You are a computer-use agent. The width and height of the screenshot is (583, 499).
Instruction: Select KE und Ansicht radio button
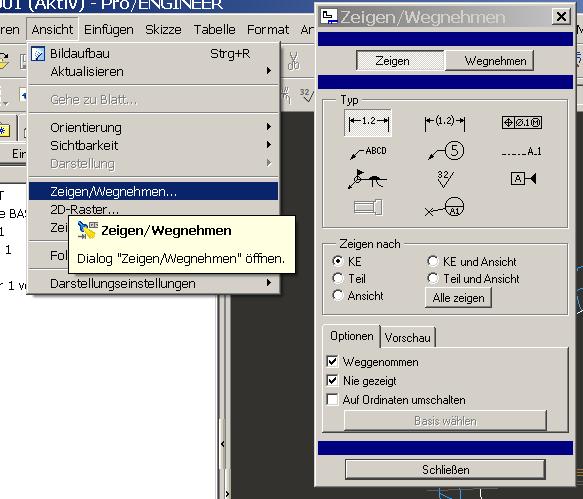tap(433, 261)
